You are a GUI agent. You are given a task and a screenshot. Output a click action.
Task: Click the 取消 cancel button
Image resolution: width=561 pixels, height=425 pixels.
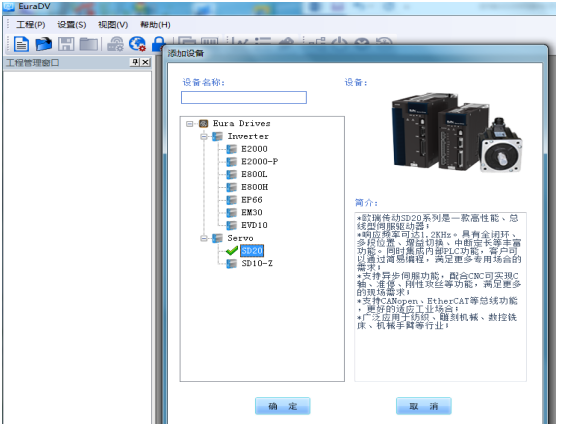(424, 406)
